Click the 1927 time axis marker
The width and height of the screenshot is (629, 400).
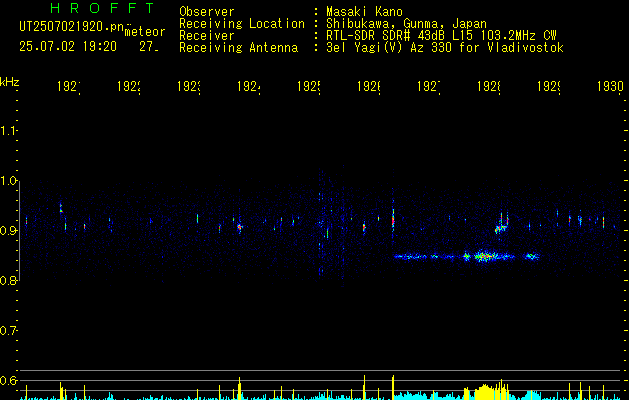tap(429, 86)
